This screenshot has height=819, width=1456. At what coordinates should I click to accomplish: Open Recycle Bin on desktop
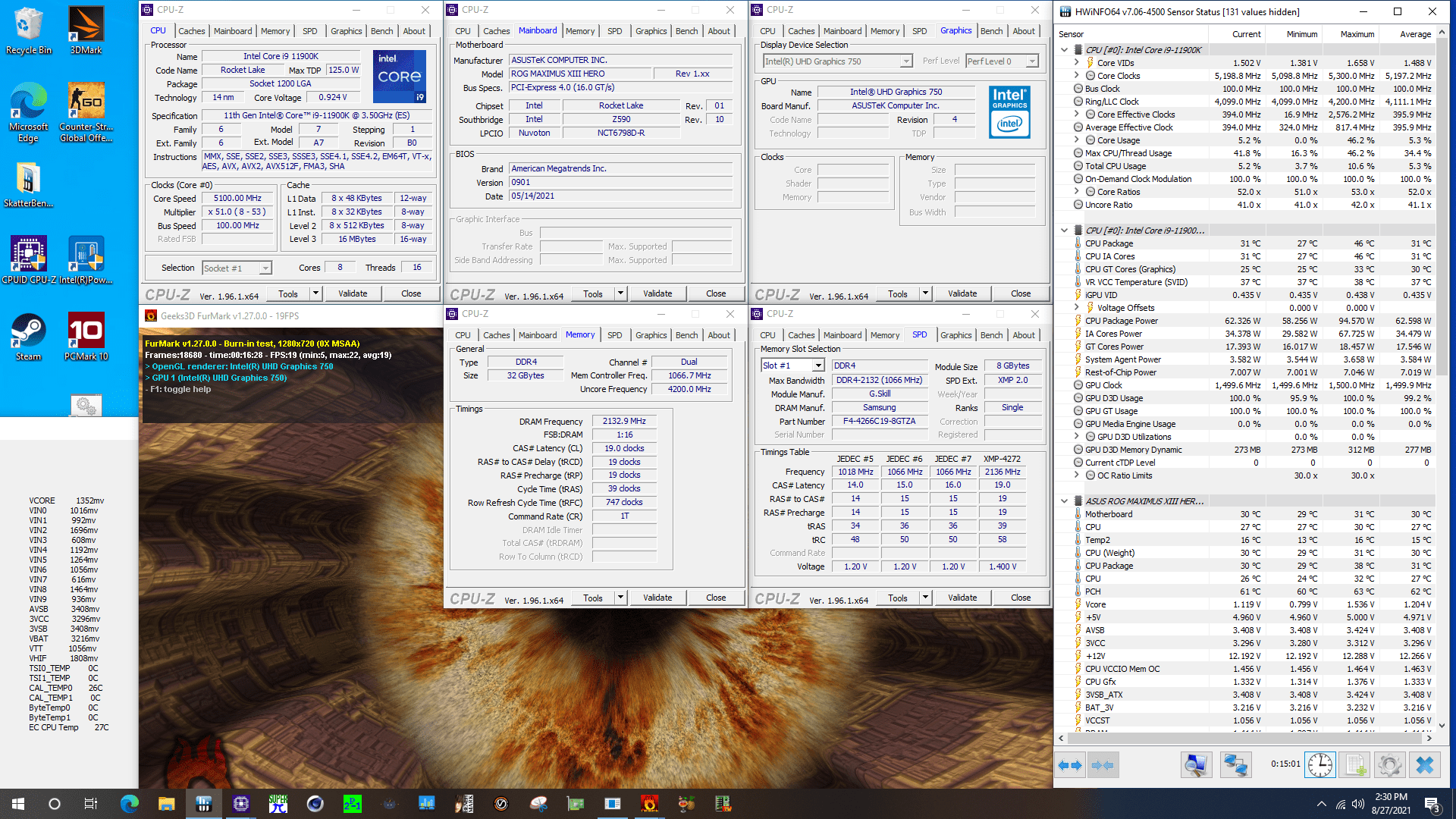(28, 30)
